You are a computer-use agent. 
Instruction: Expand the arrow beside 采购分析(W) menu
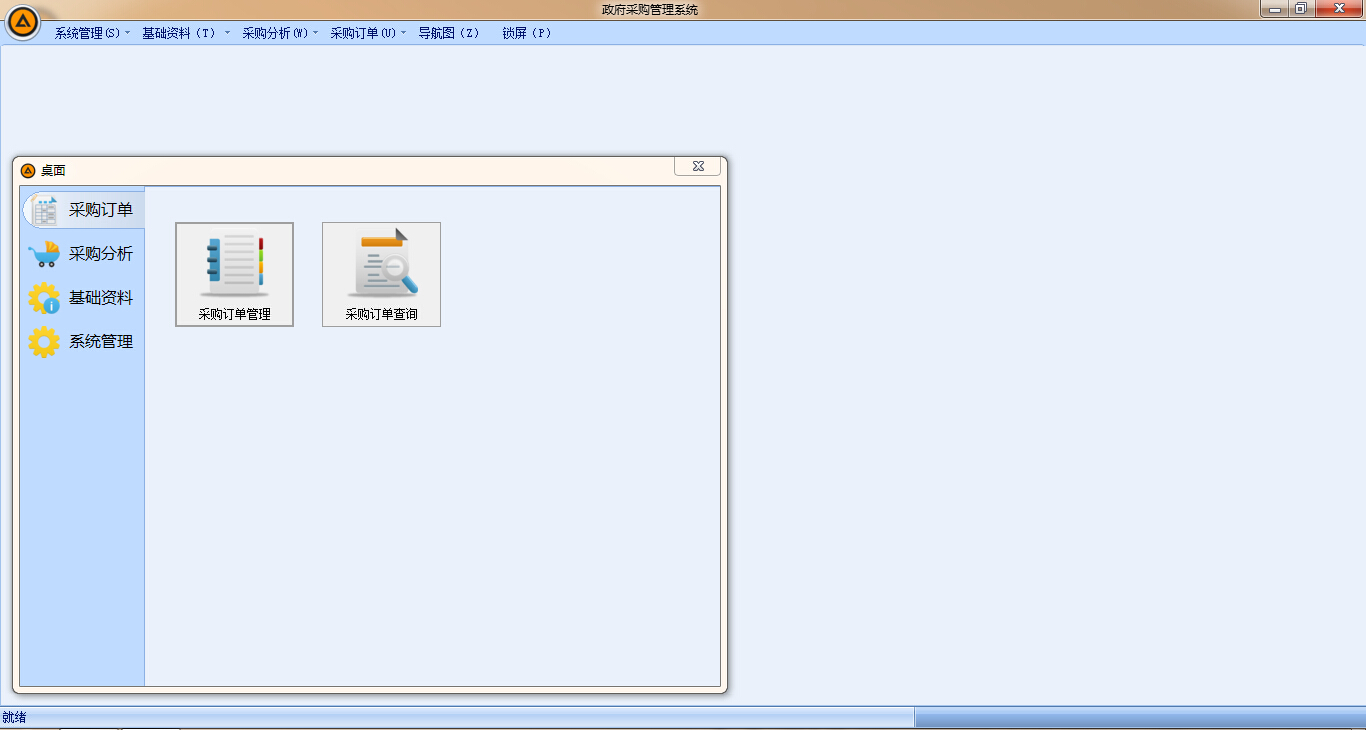pos(315,33)
